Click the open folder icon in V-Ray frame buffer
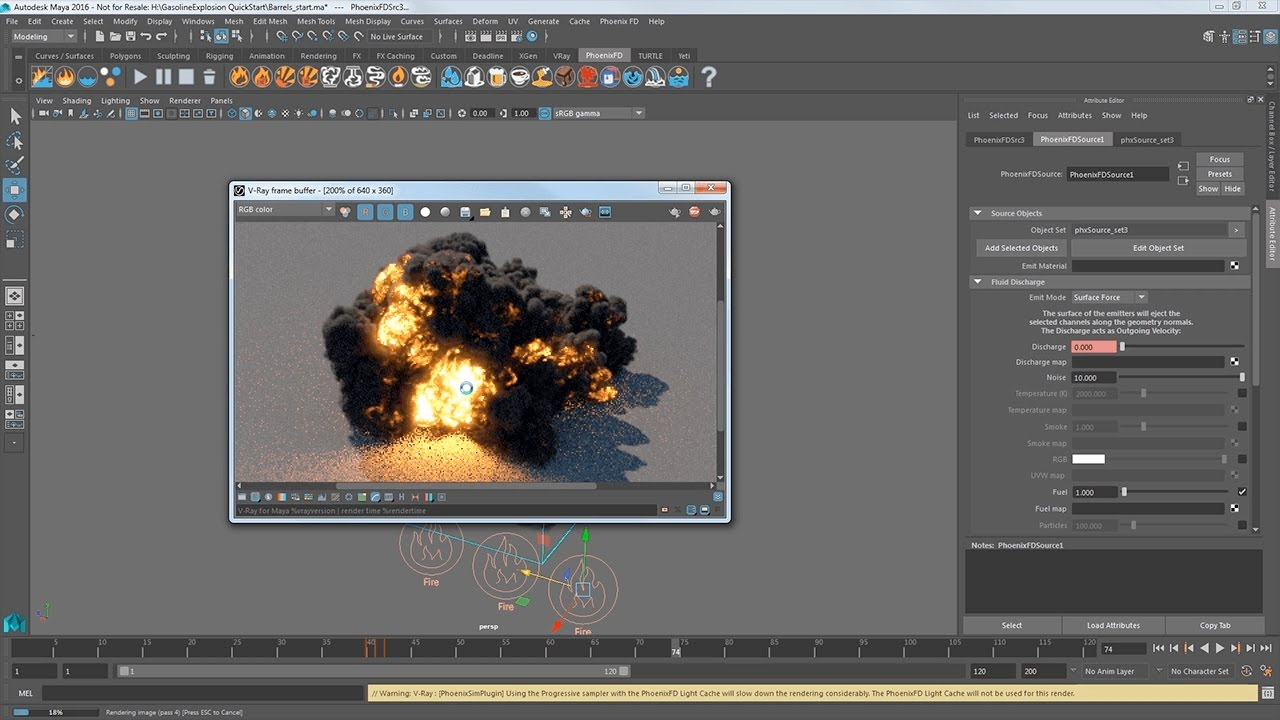The image size is (1280, 720). click(485, 212)
